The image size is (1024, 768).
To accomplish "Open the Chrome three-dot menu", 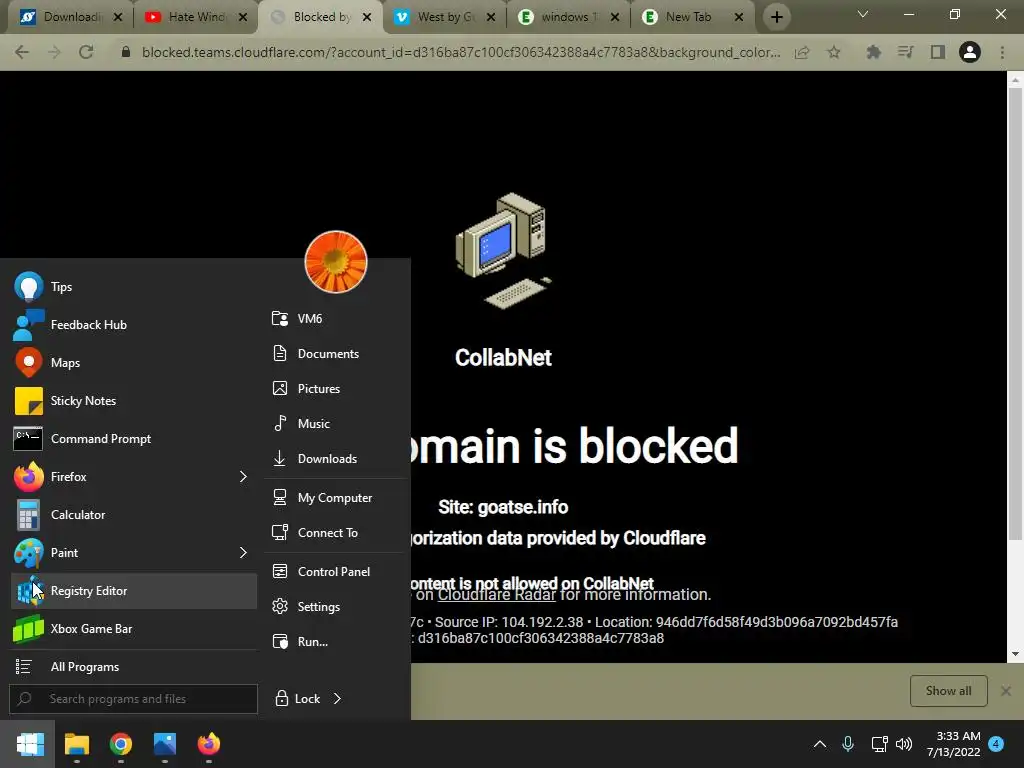I will tap(1002, 52).
